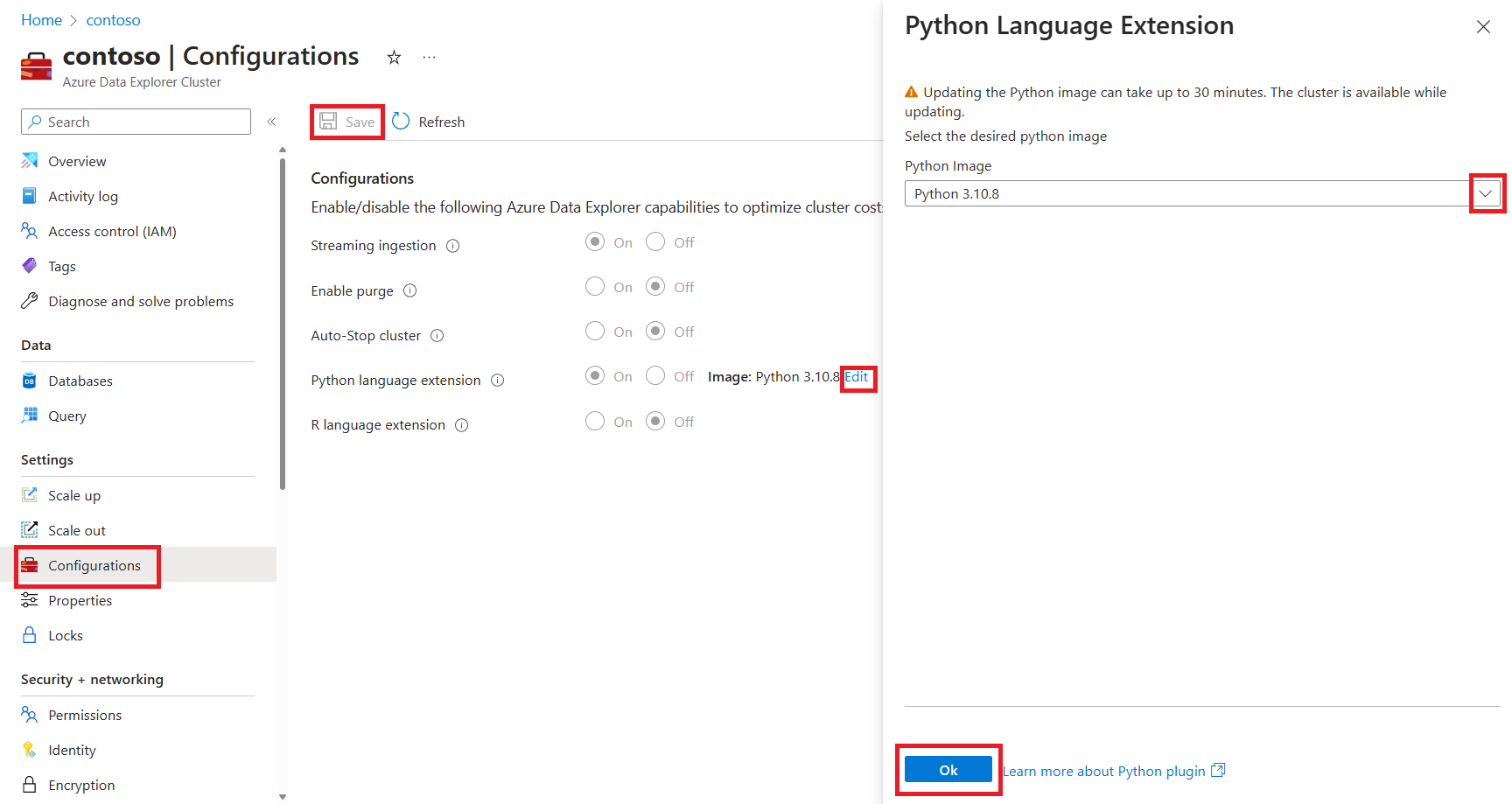Click the Activity log icon
The image size is (1512, 804).
(30, 196)
